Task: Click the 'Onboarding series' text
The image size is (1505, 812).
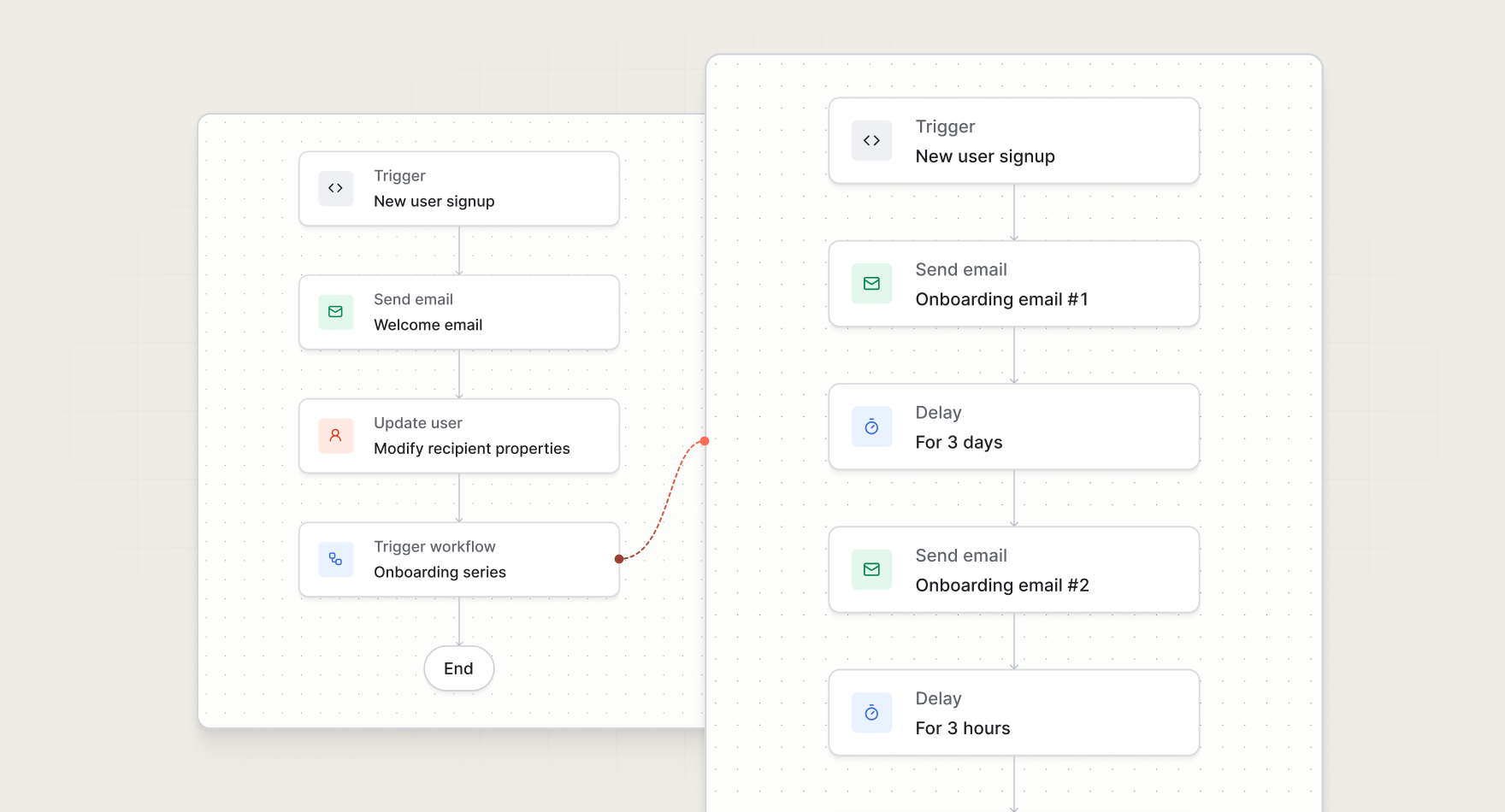Action: point(440,572)
